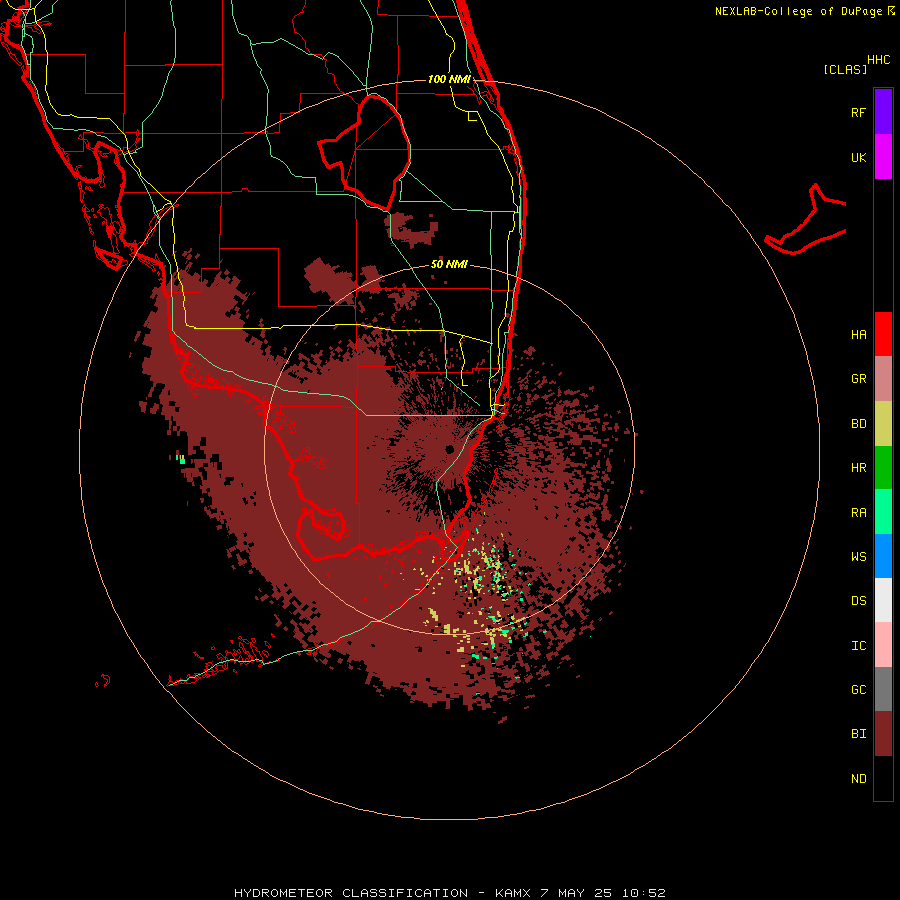Screen dimensions: 900x900
Task: Click the GR pink legend swatch
Action: point(883,378)
